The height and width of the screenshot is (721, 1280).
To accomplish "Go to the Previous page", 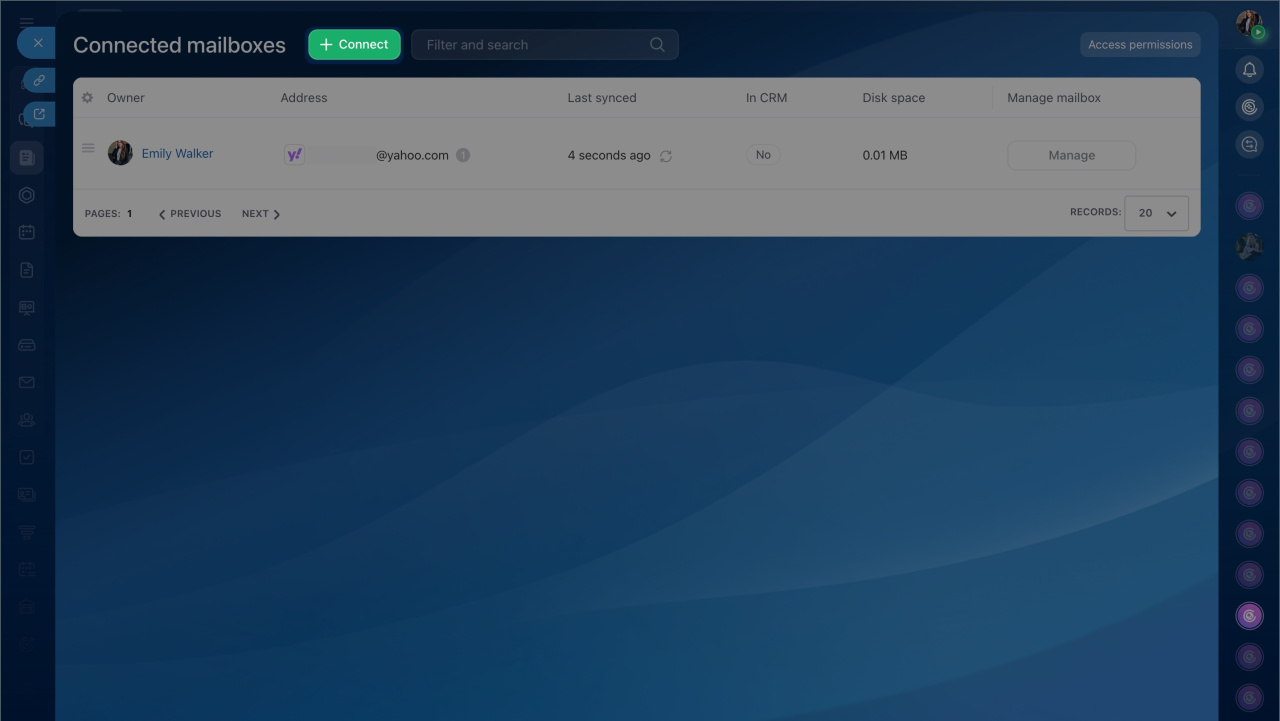I will point(190,214).
